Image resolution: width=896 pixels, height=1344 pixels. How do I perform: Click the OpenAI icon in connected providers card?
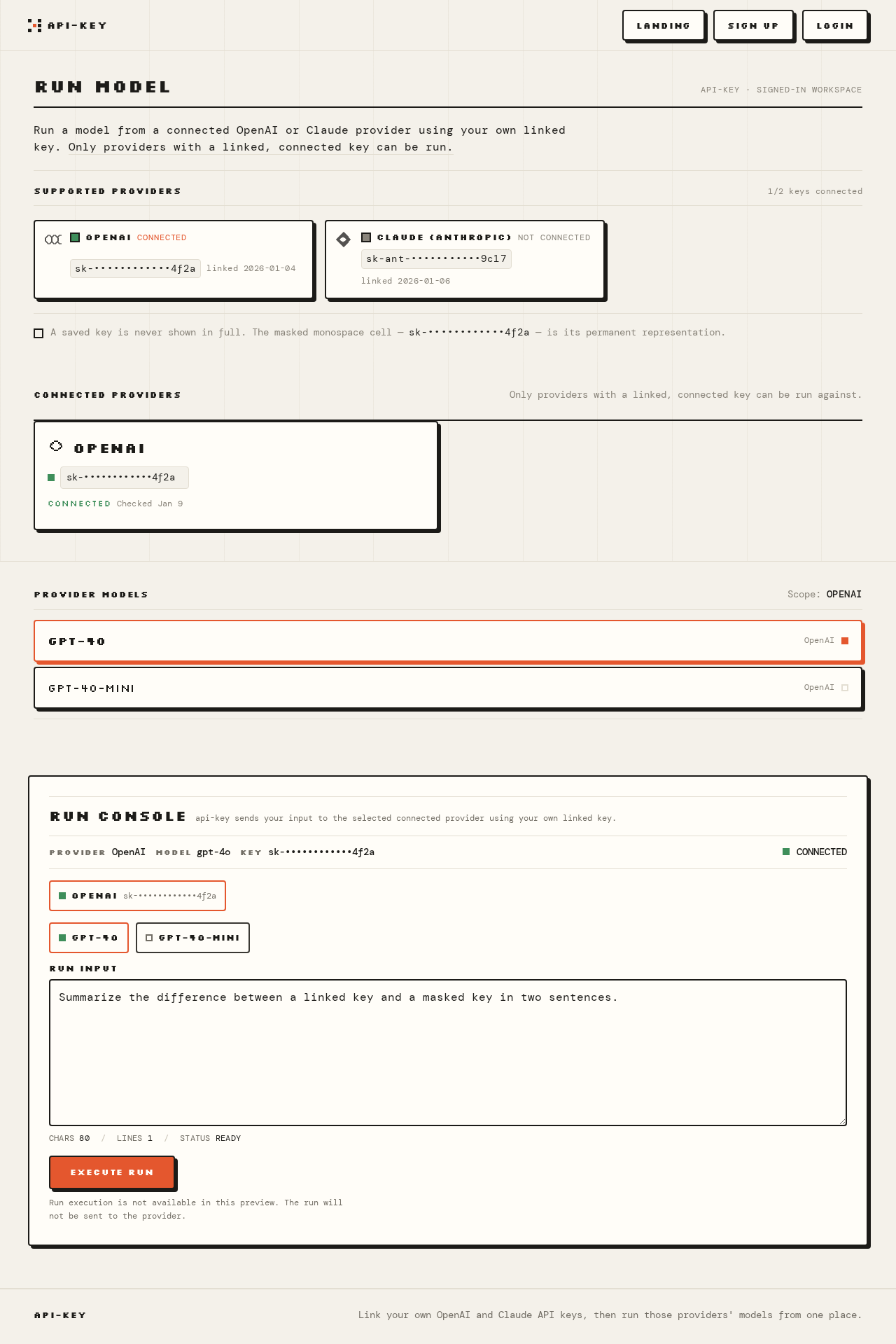click(56, 446)
